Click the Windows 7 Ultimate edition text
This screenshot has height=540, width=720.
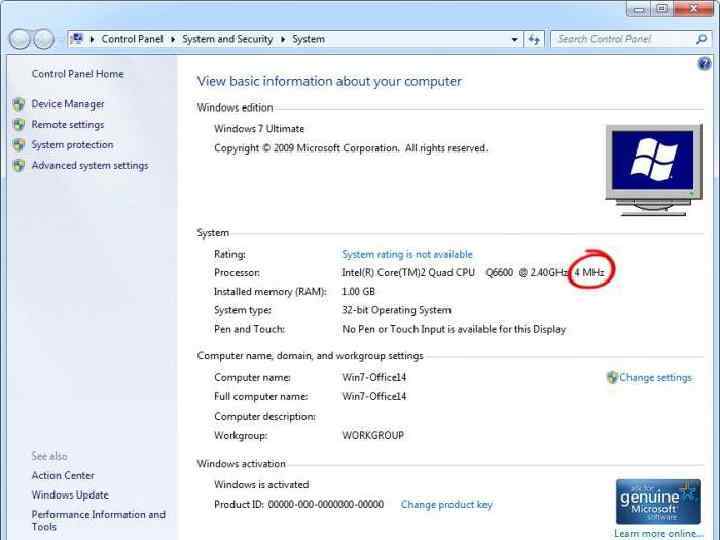[x=259, y=129]
